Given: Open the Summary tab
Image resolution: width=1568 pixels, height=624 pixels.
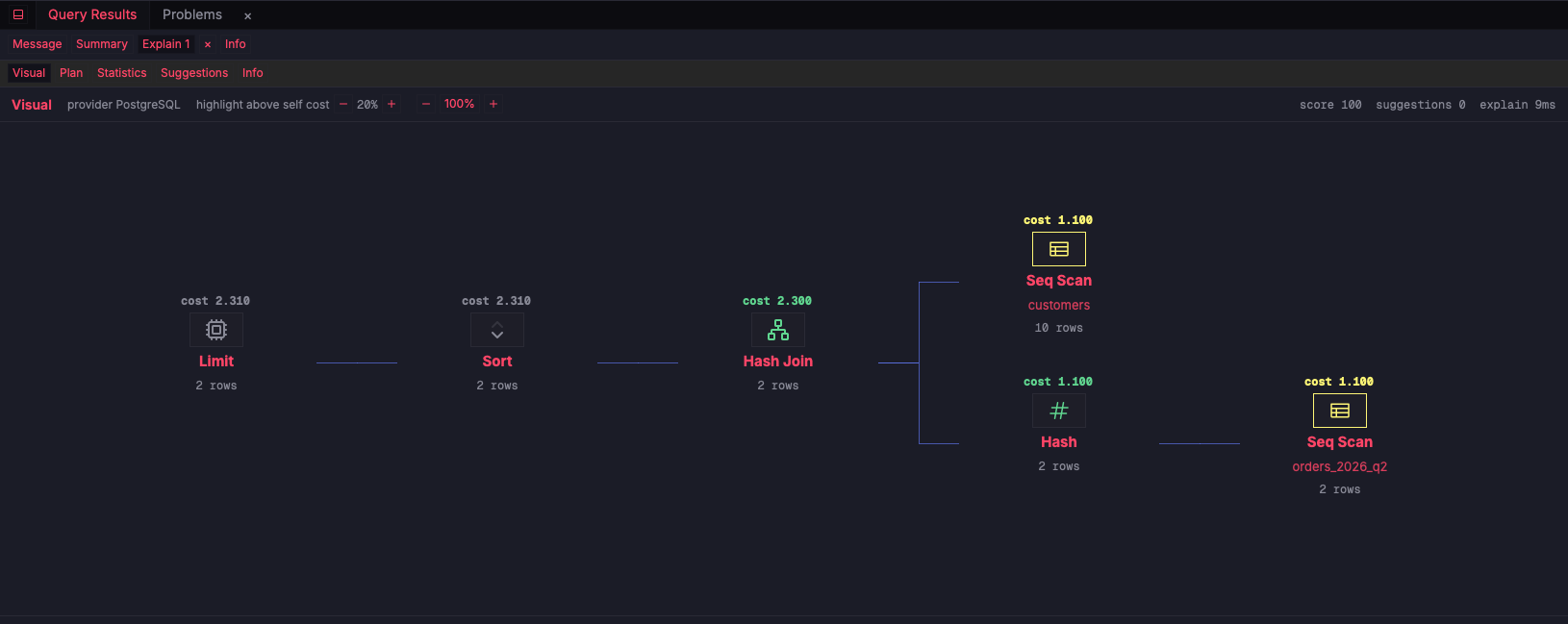Looking at the screenshot, I should click(102, 44).
